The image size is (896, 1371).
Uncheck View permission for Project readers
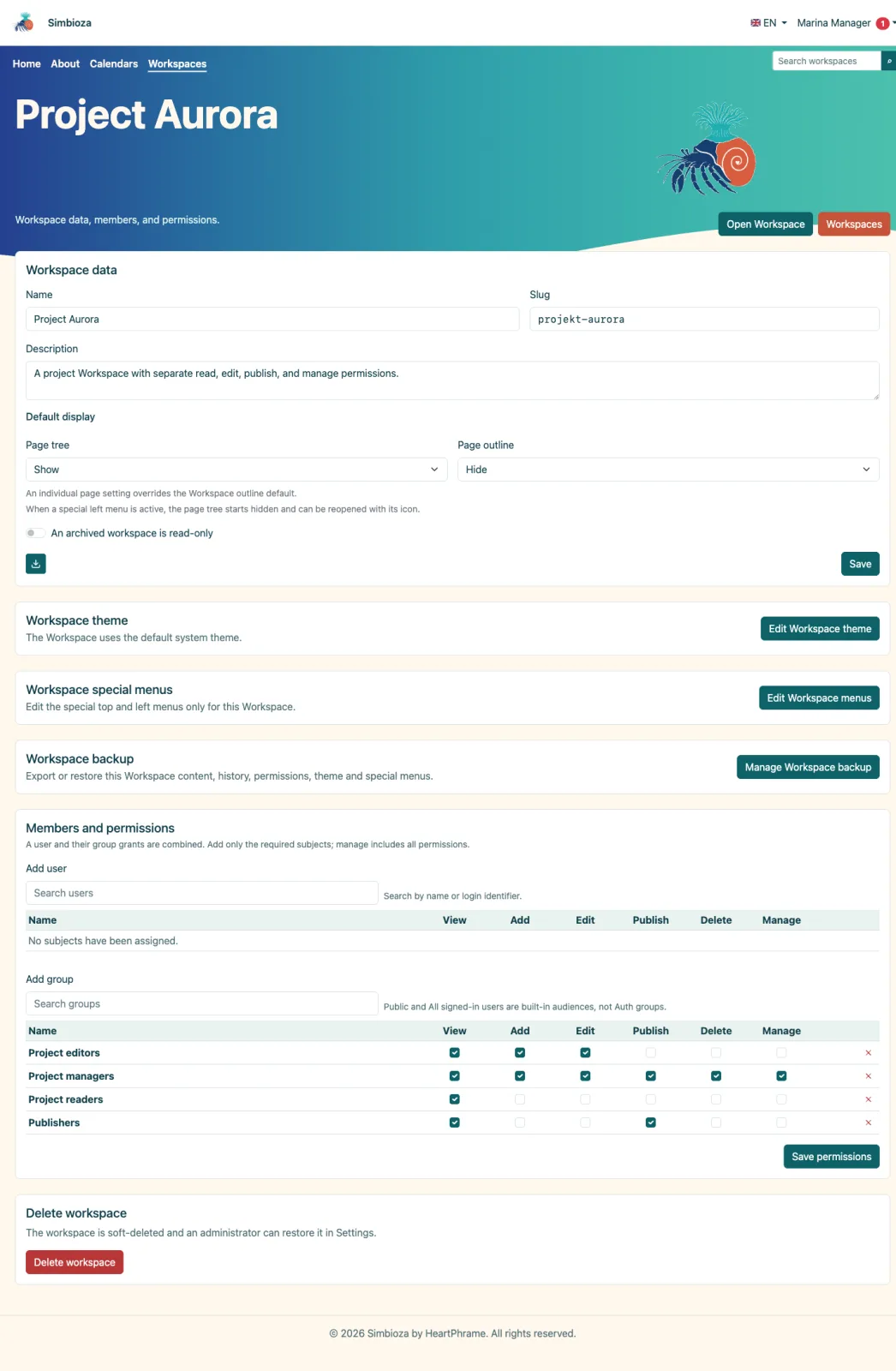point(455,1099)
